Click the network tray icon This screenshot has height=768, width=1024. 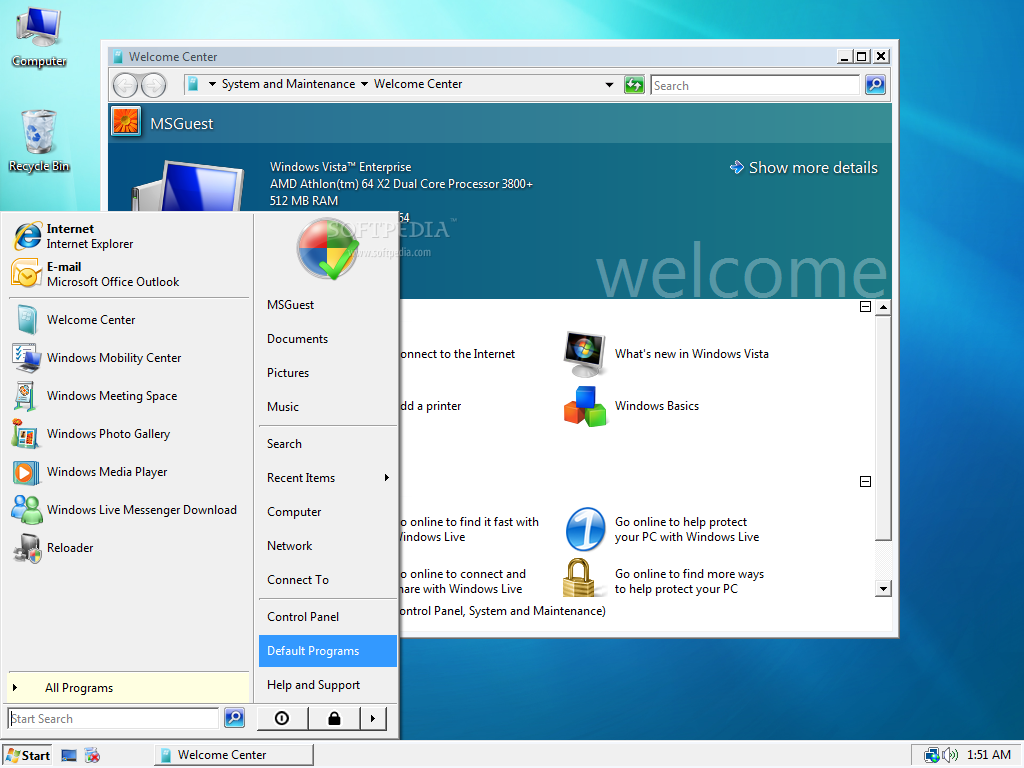(931, 756)
